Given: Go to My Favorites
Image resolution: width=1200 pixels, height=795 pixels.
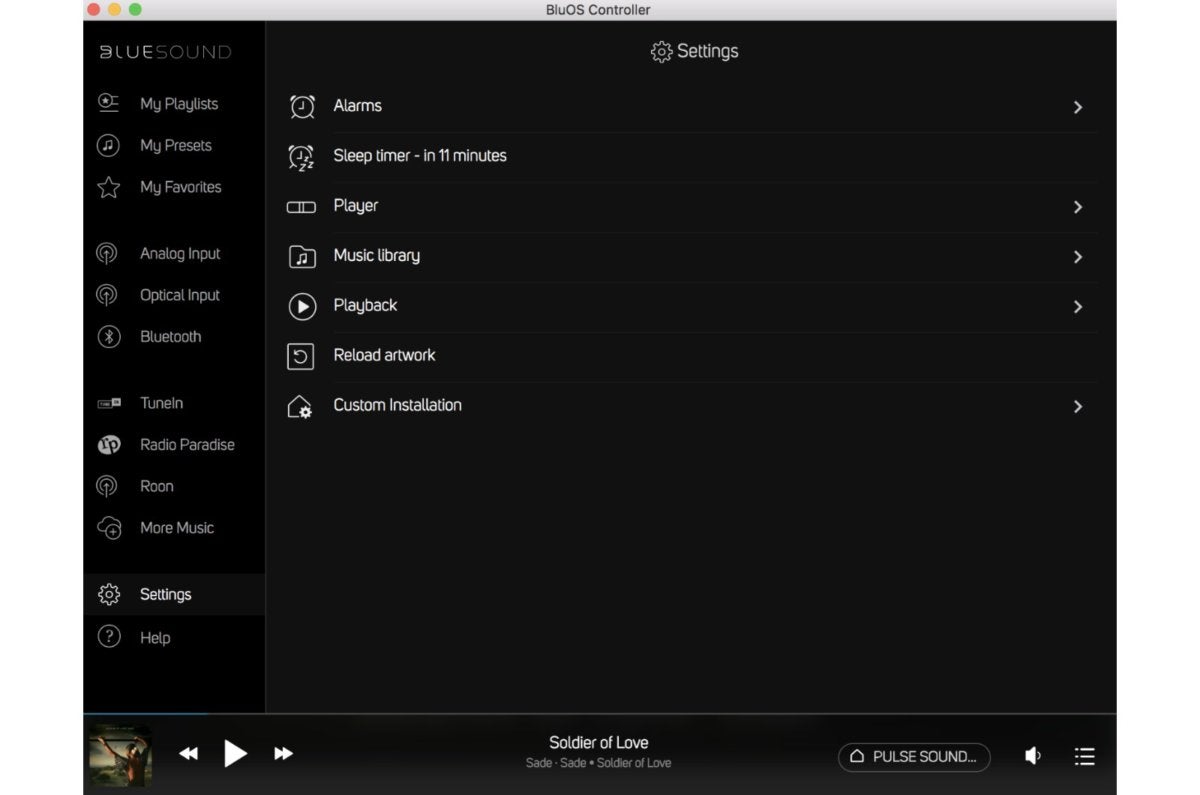Looking at the screenshot, I should click(181, 187).
